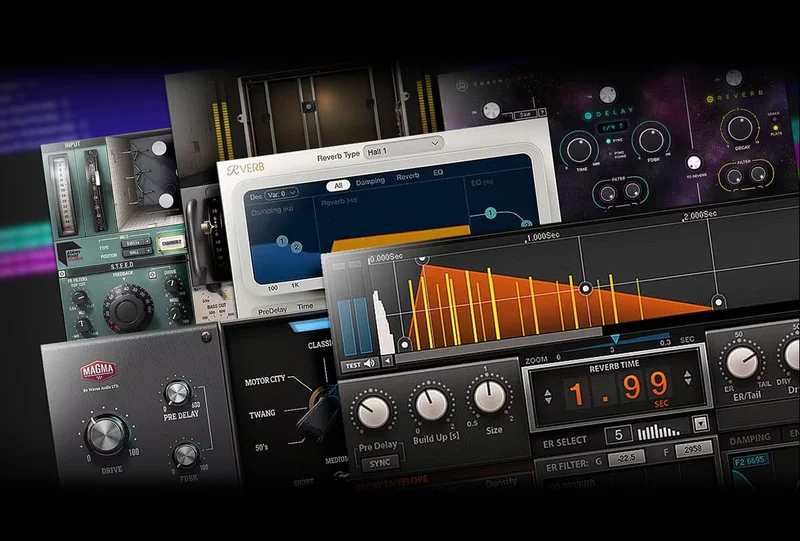Click the Build Up knob

[x=431, y=404]
